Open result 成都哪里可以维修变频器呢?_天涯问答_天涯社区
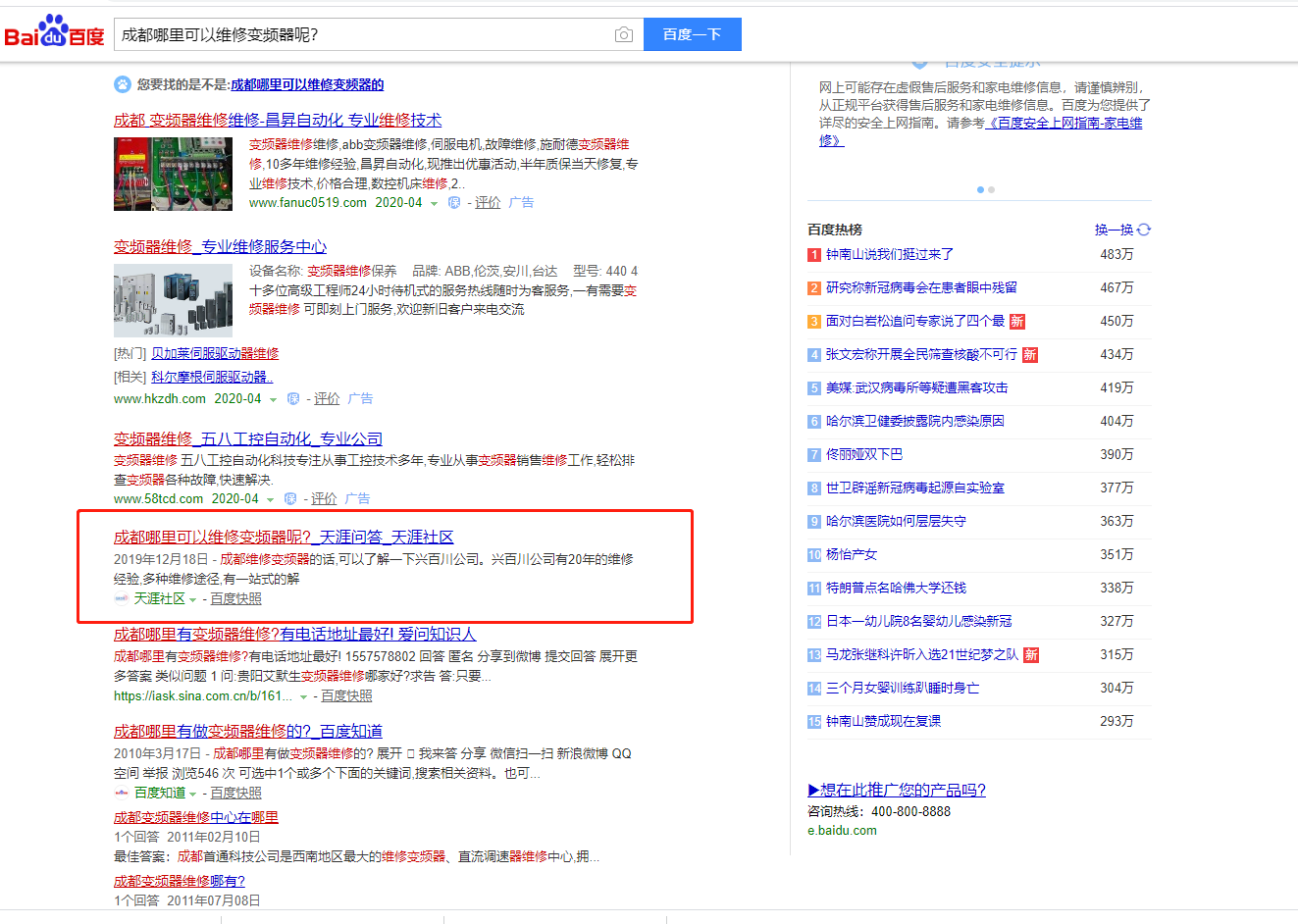The width and height of the screenshot is (1298, 924). coord(284,537)
